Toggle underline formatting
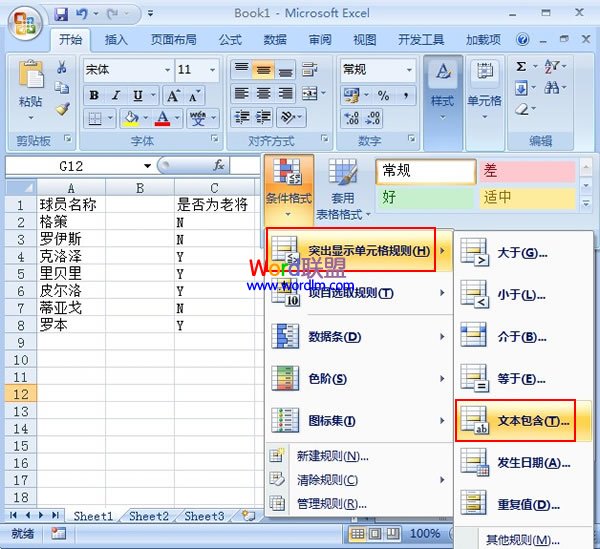This screenshot has height=549, width=600. click(x=138, y=95)
